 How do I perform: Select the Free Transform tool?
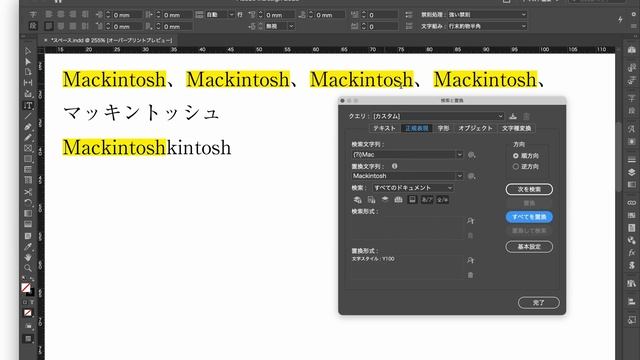(28, 202)
